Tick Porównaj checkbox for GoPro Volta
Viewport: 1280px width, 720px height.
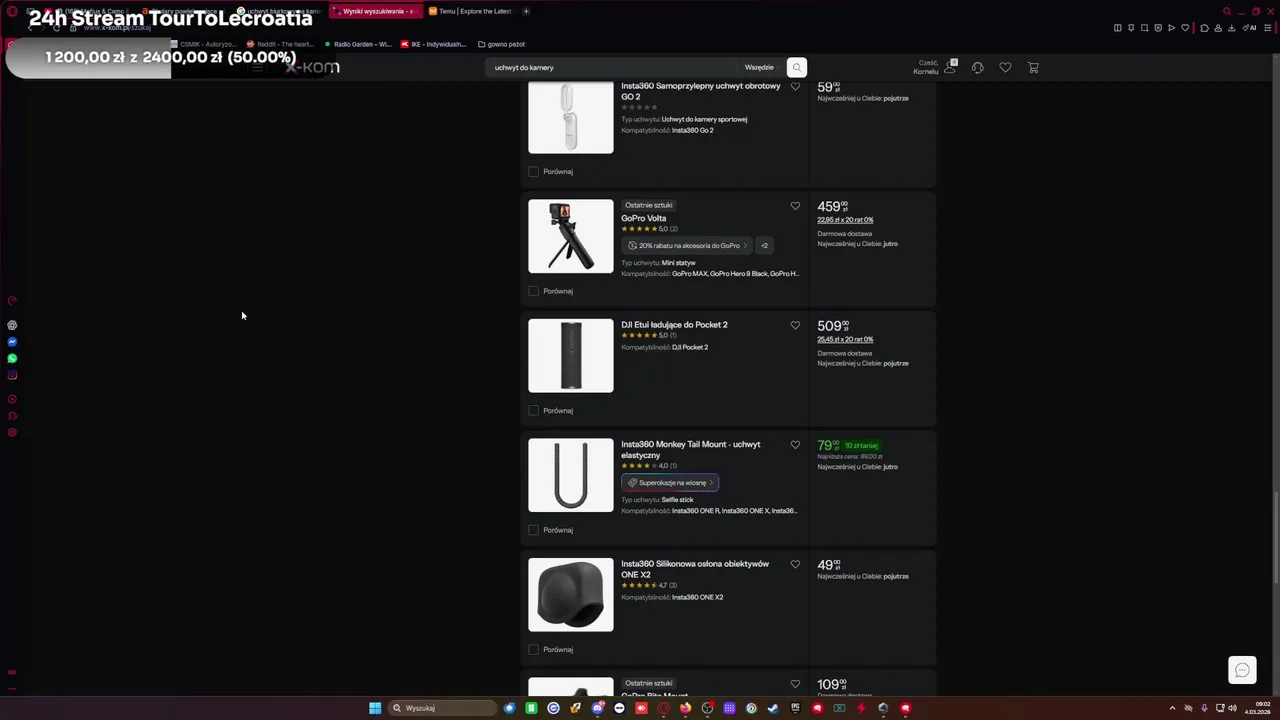click(533, 291)
